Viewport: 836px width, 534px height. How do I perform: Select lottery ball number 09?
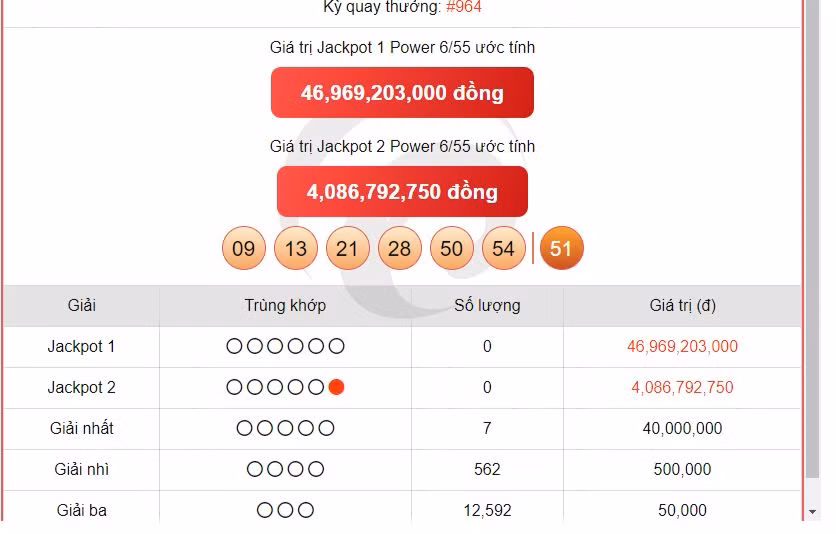click(x=244, y=249)
